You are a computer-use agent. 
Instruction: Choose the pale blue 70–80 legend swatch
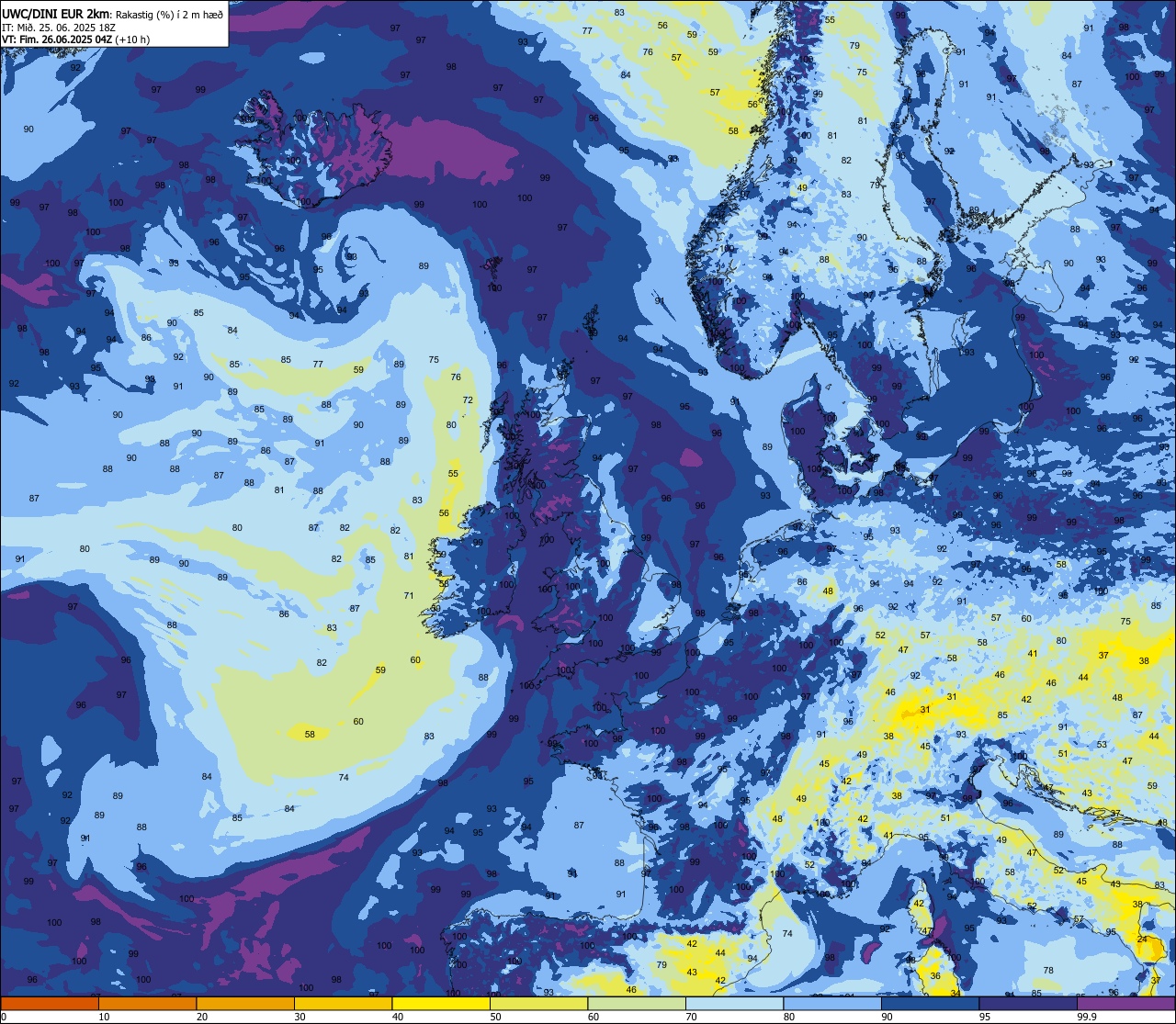pyautogui.click(x=734, y=1003)
